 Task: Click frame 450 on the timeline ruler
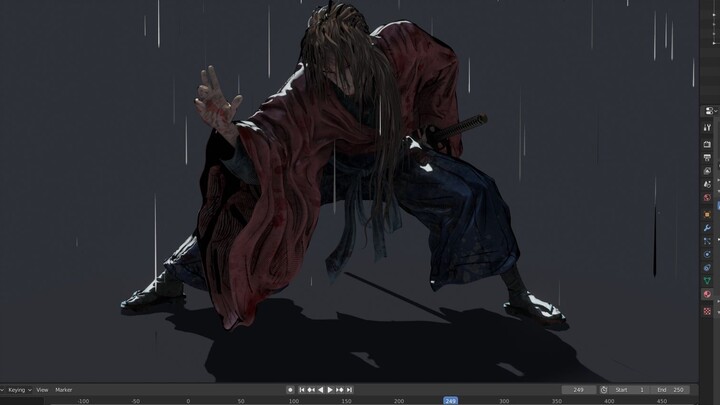coord(662,401)
